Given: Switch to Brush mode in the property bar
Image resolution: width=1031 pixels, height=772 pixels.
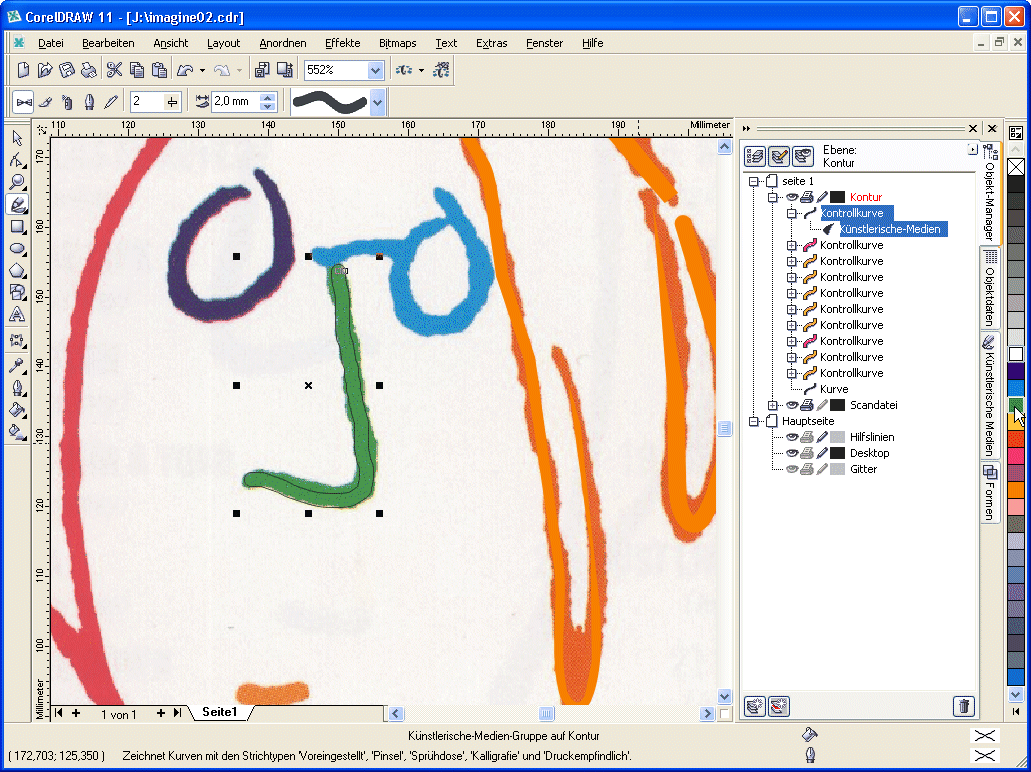Looking at the screenshot, I should point(45,102).
